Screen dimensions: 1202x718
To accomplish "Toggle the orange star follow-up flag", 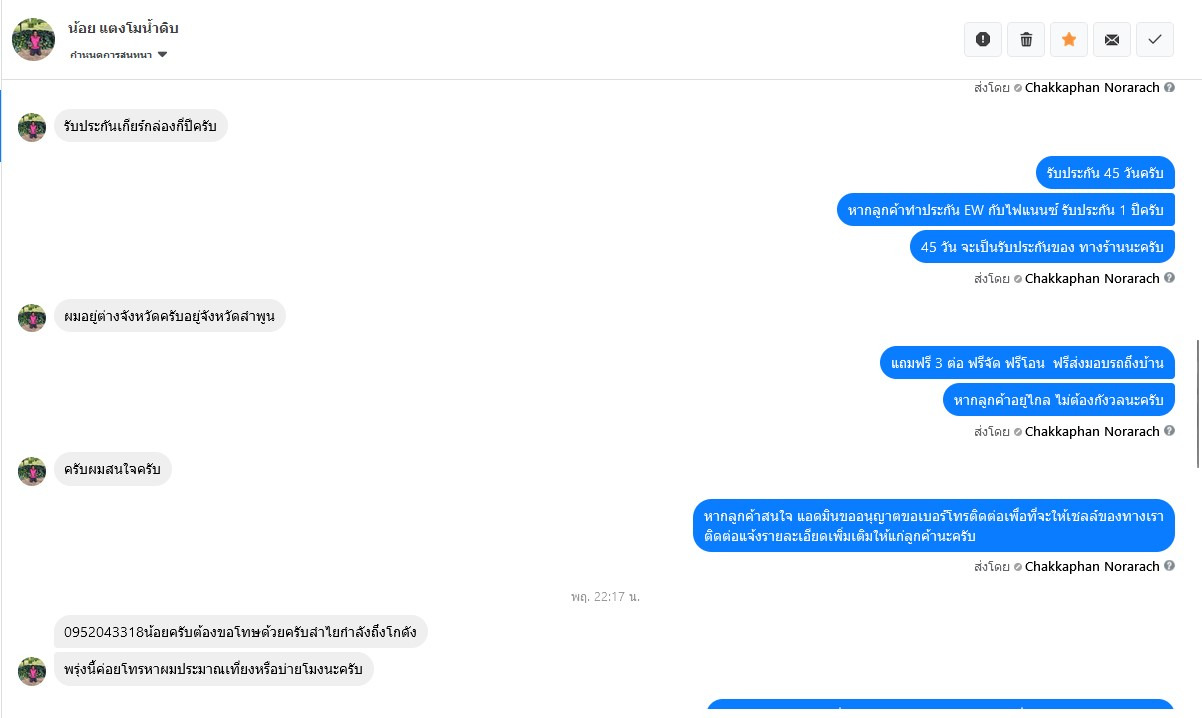I will (1068, 39).
